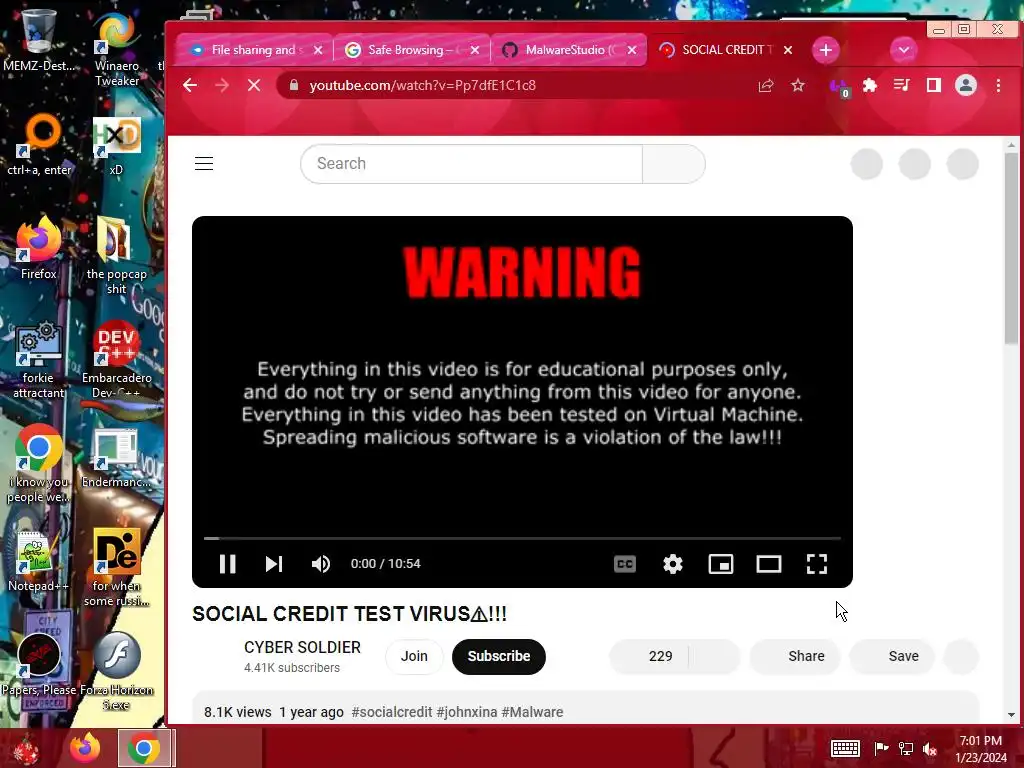Share this page icon
This screenshot has height=768, width=1024.
point(765,86)
